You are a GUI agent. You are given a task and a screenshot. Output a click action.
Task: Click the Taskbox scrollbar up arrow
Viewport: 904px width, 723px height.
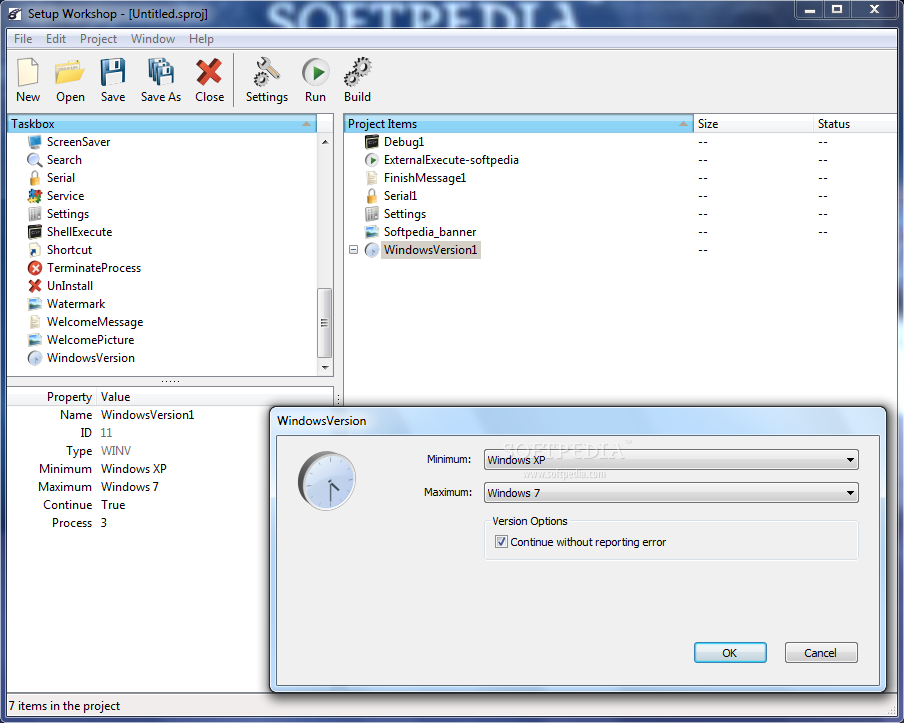tap(325, 142)
